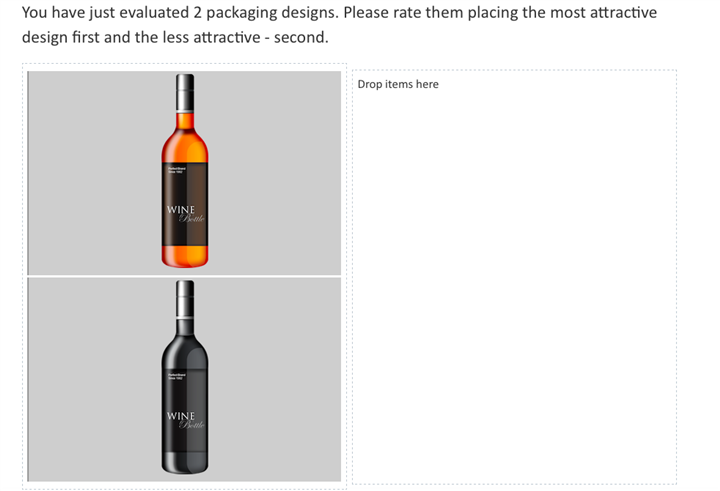The image size is (720, 491).
Task: Click the silver cap of the black bottle
Action: click(185, 294)
